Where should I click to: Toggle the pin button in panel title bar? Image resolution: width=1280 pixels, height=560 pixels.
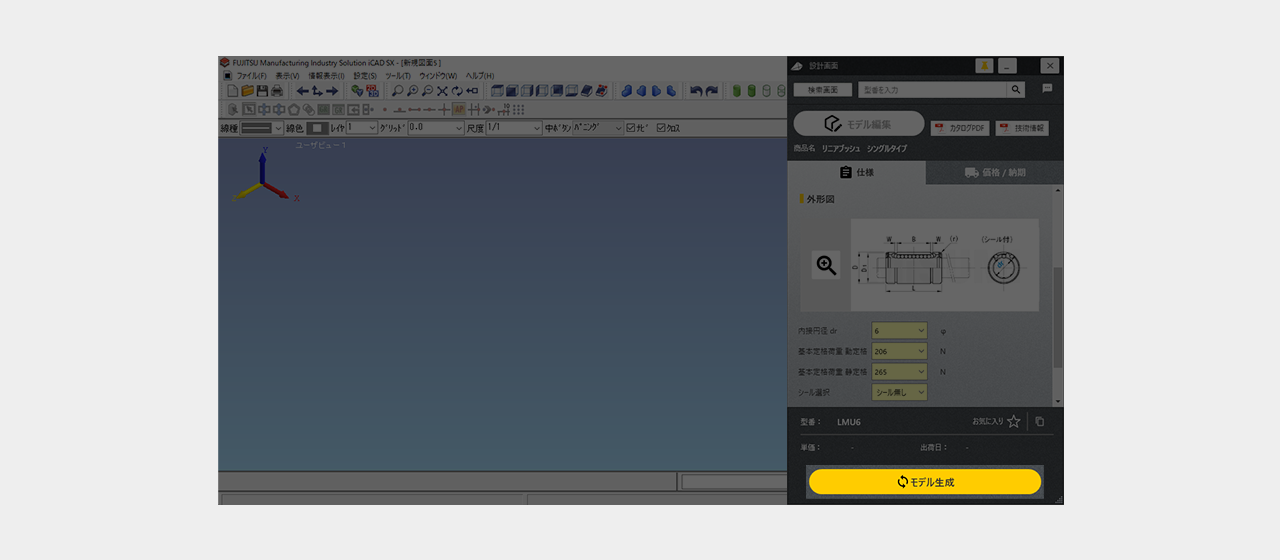click(984, 66)
